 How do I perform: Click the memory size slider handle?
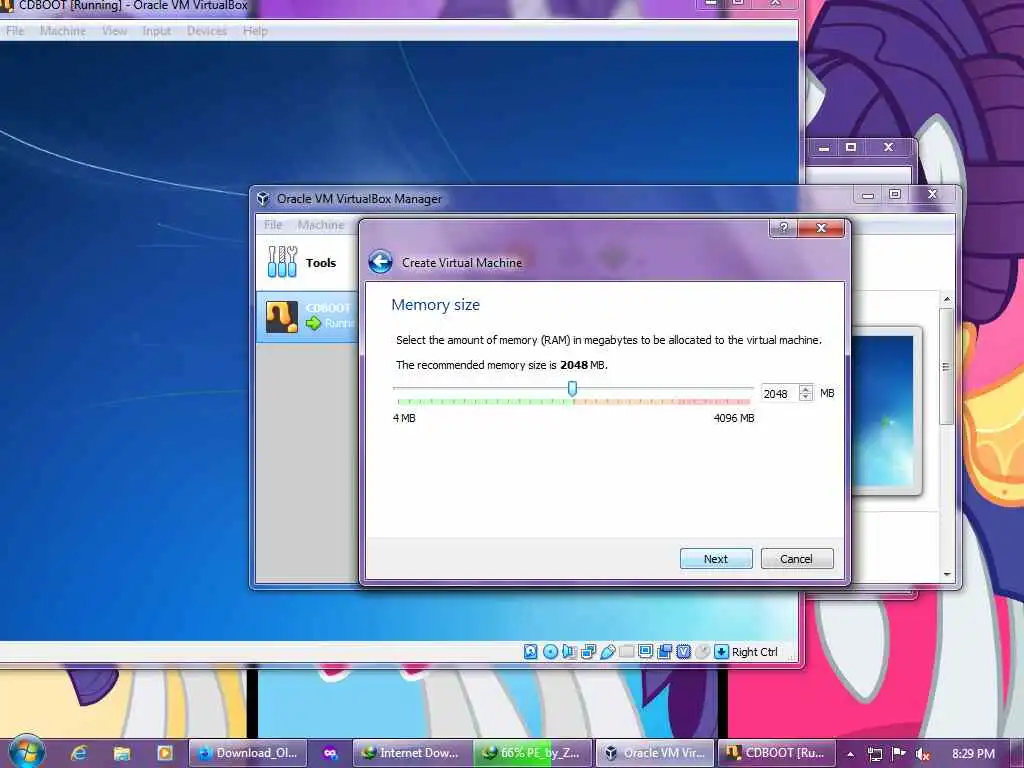572,389
